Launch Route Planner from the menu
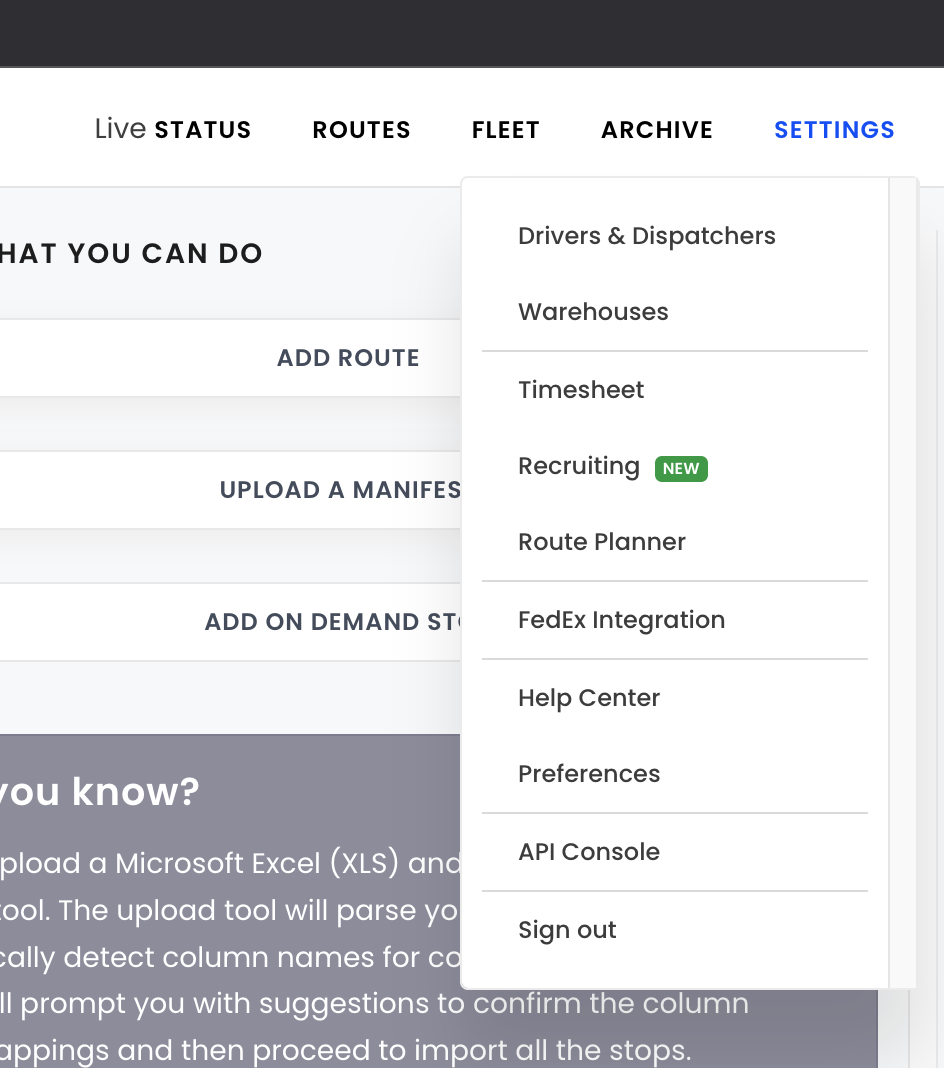This screenshot has width=944, height=1068. coord(601,542)
